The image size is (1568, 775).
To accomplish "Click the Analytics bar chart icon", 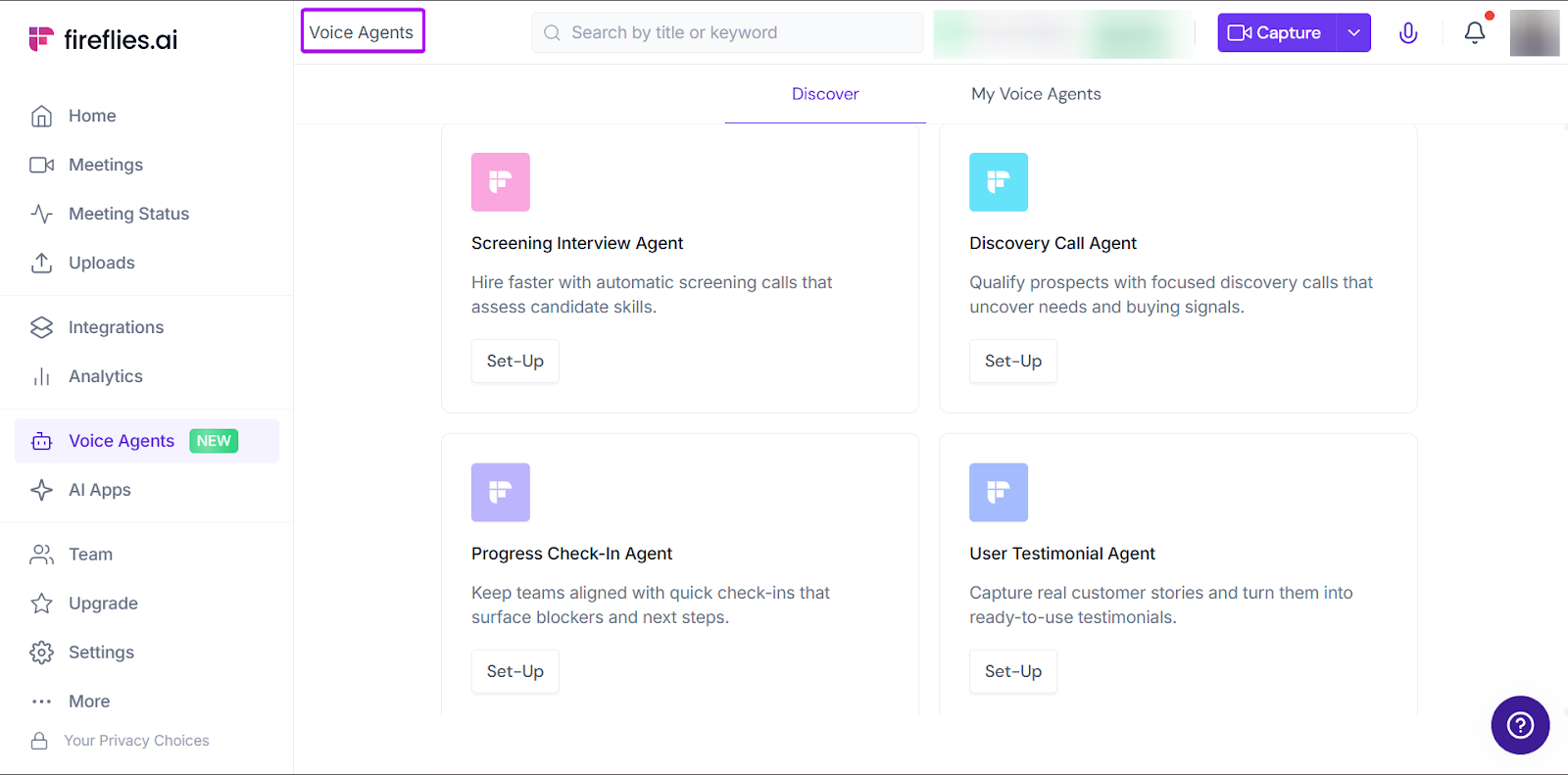I will [41, 376].
